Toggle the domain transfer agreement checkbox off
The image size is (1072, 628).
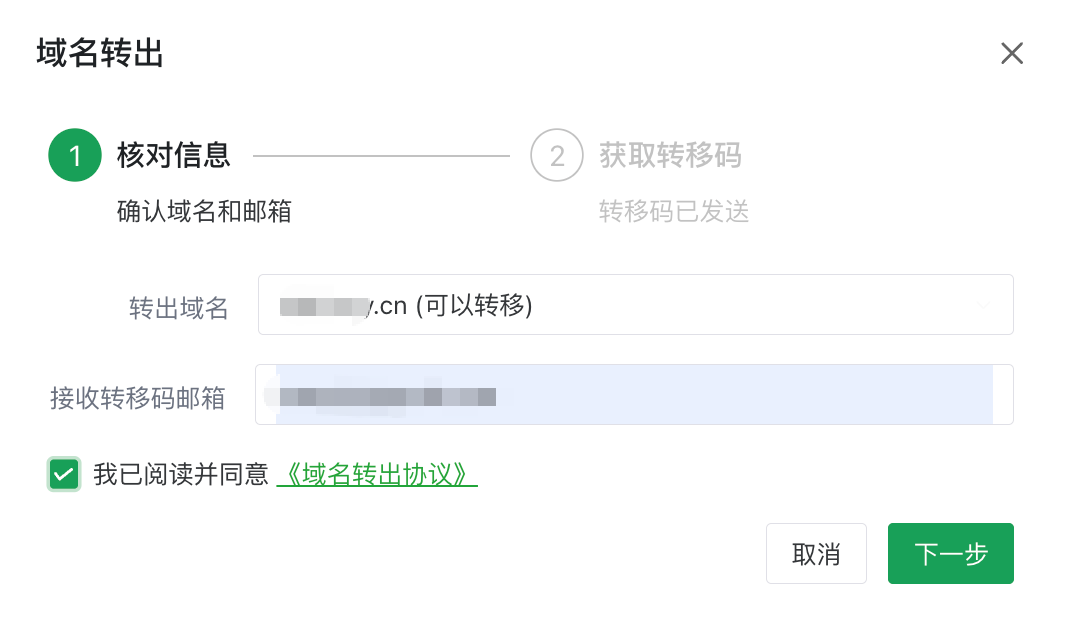click(x=64, y=474)
